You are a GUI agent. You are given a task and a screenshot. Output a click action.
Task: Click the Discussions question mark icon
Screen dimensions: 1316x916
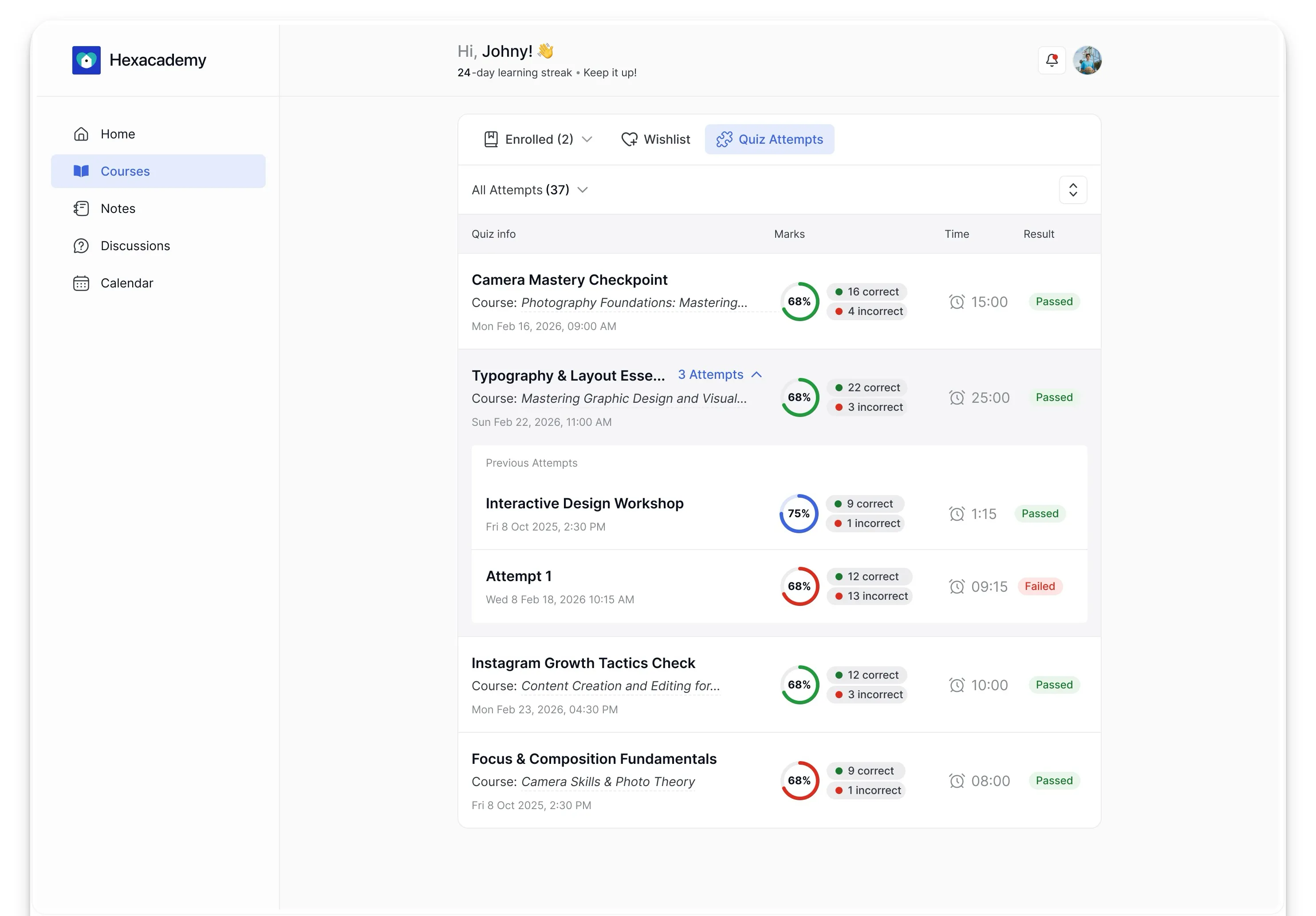(x=81, y=246)
